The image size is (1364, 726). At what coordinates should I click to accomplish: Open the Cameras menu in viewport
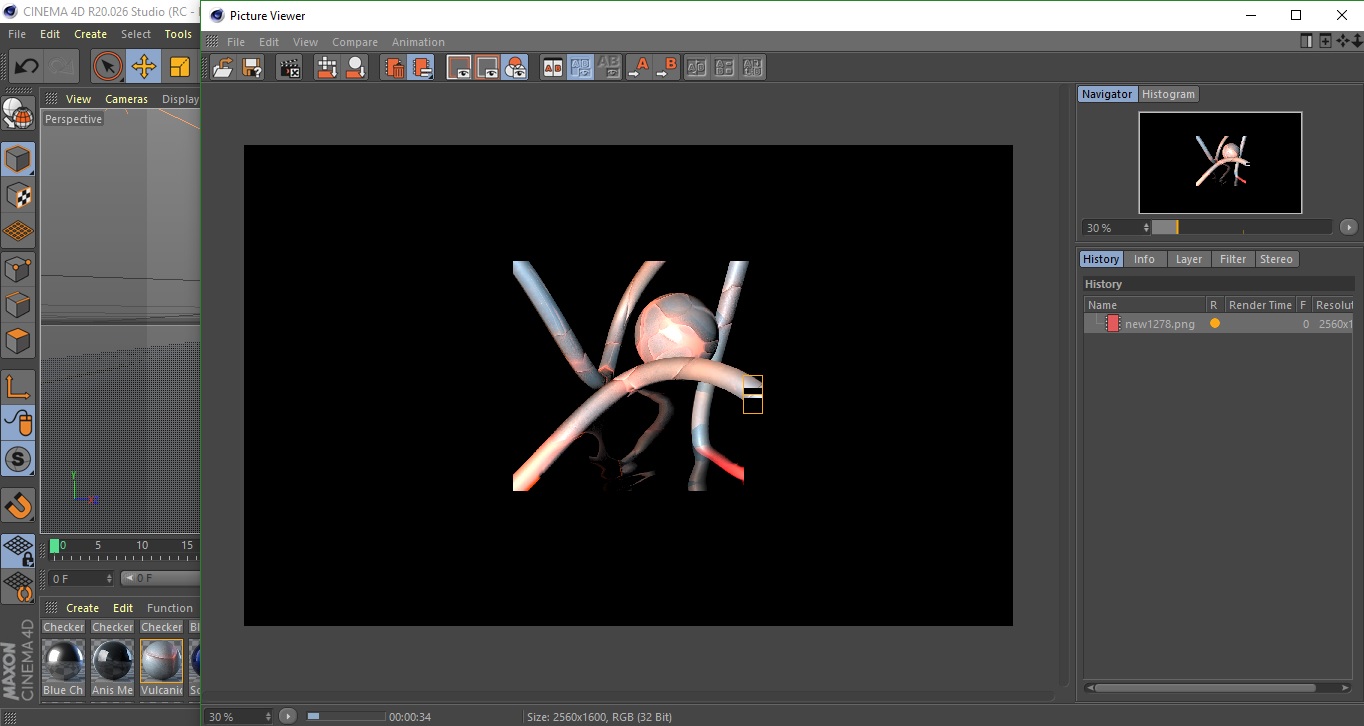click(x=126, y=99)
